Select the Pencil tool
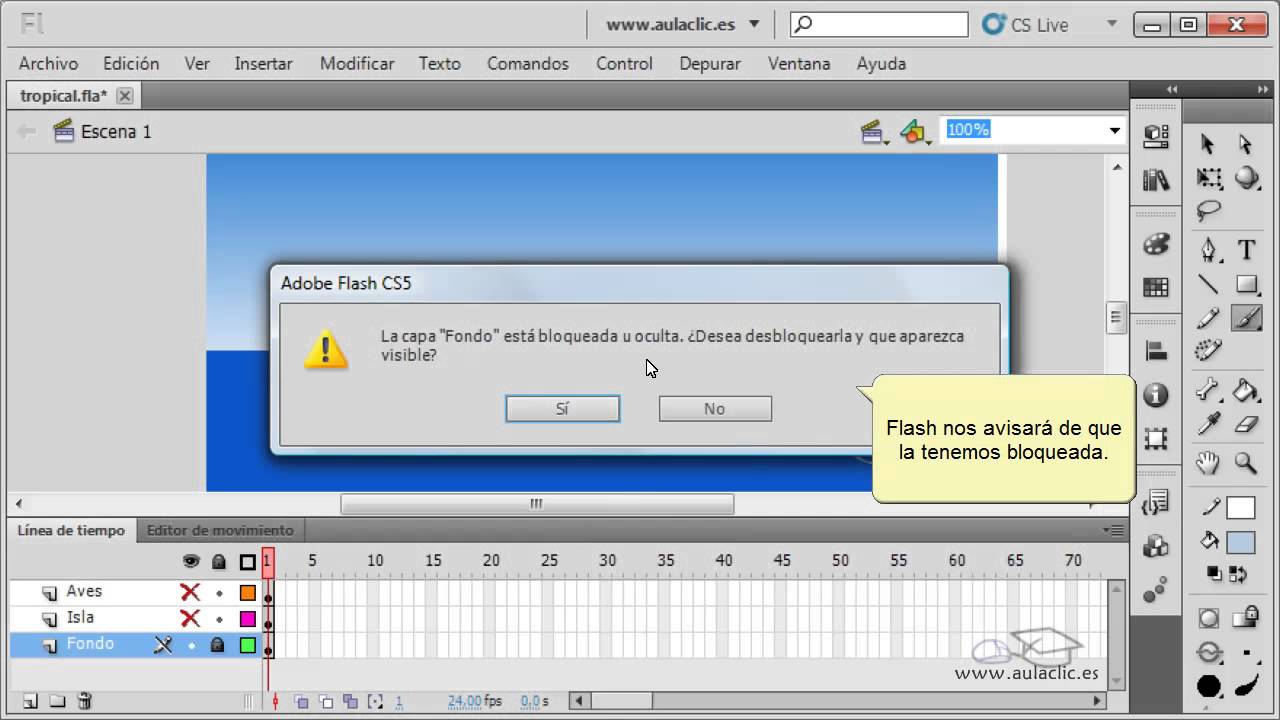 [x=1209, y=318]
